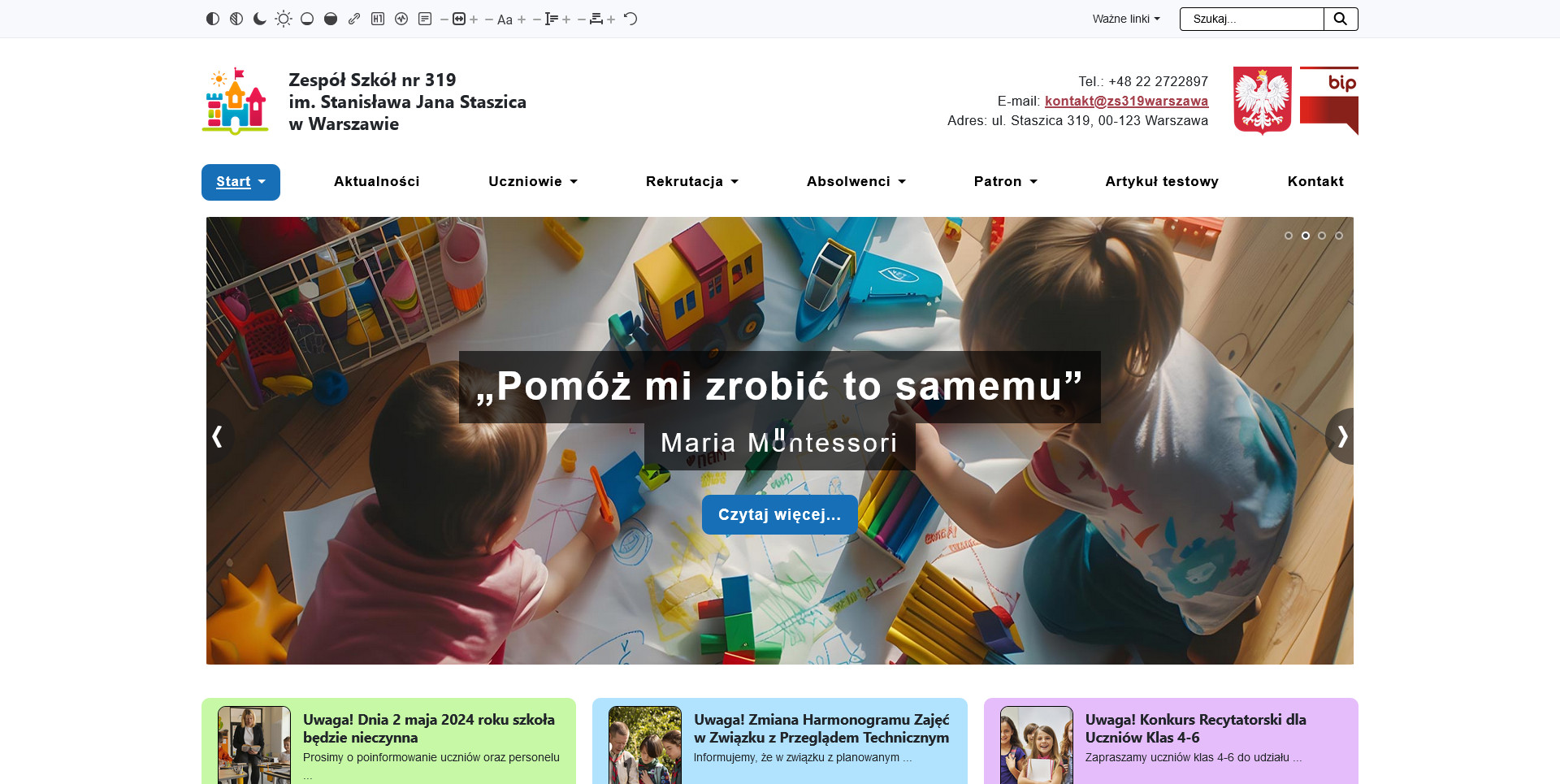Click the half-filled contrast circle icon
The image size is (1560, 784).
point(213,19)
